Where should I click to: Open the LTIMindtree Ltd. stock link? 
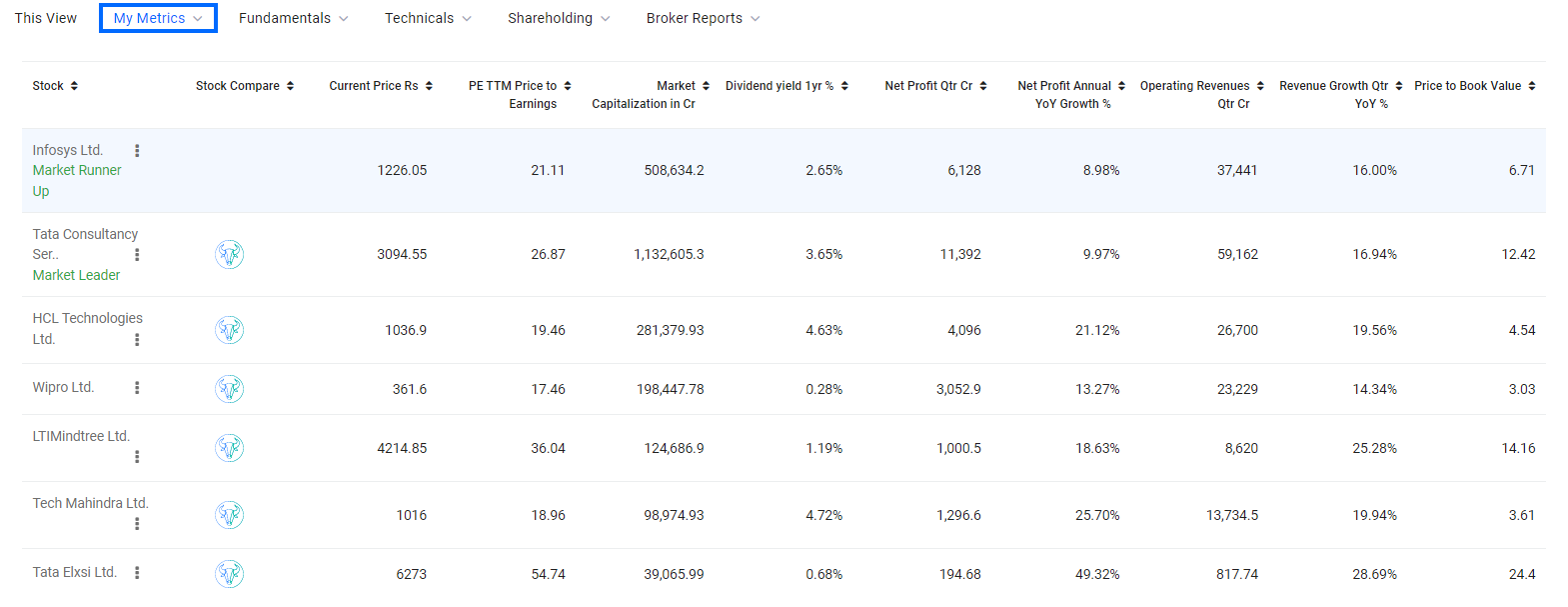[81, 436]
